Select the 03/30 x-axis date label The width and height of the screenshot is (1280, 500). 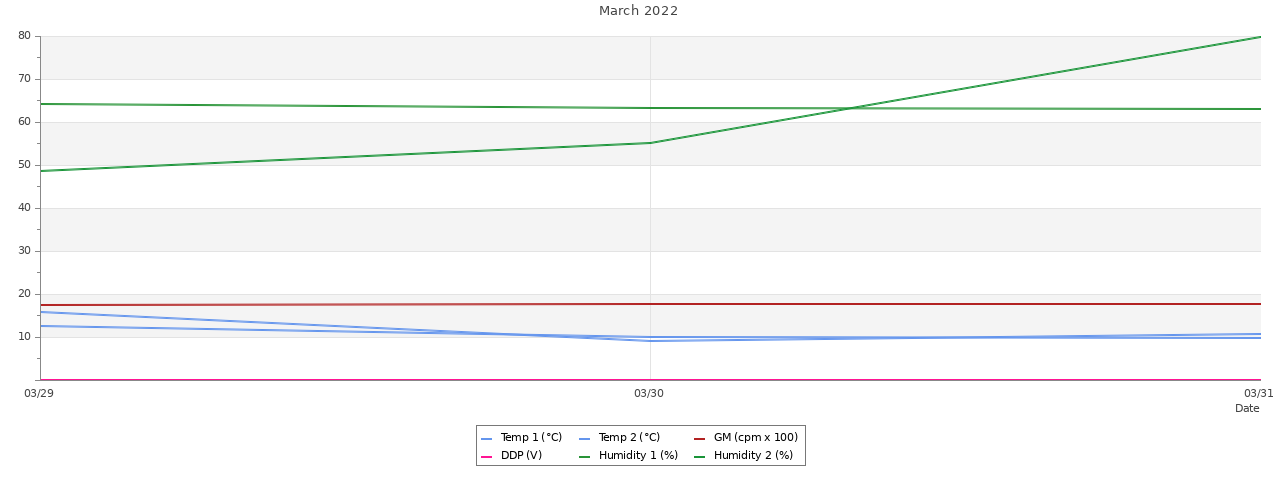[649, 394]
